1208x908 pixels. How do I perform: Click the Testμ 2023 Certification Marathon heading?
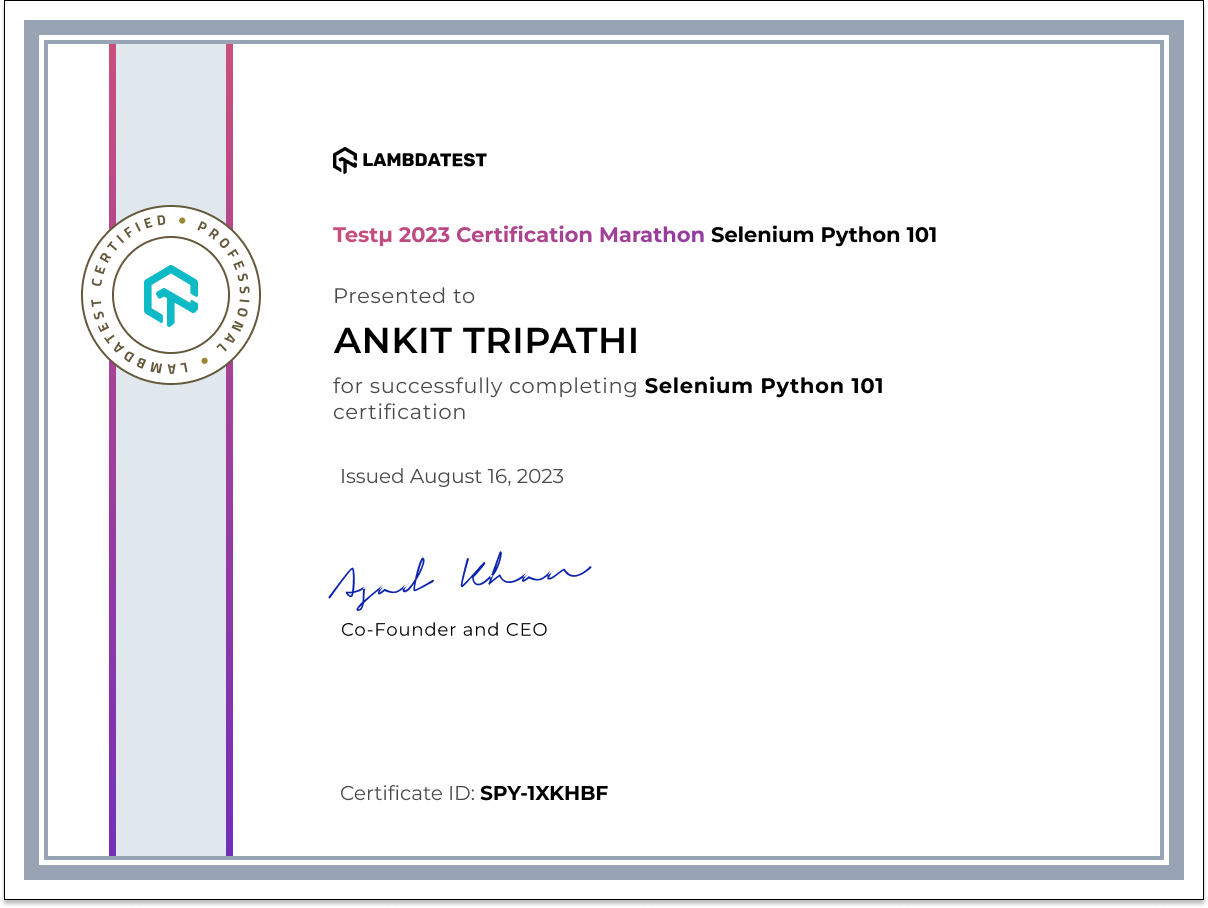click(516, 234)
